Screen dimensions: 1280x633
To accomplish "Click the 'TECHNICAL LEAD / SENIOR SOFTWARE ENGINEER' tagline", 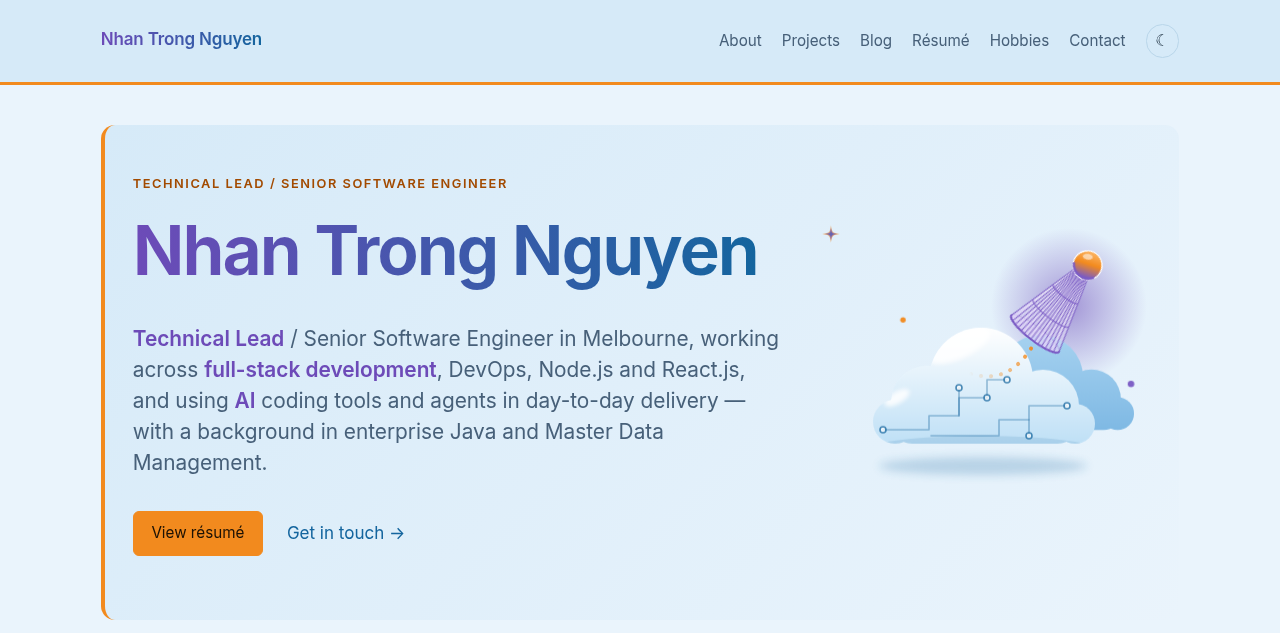I will (320, 184).
